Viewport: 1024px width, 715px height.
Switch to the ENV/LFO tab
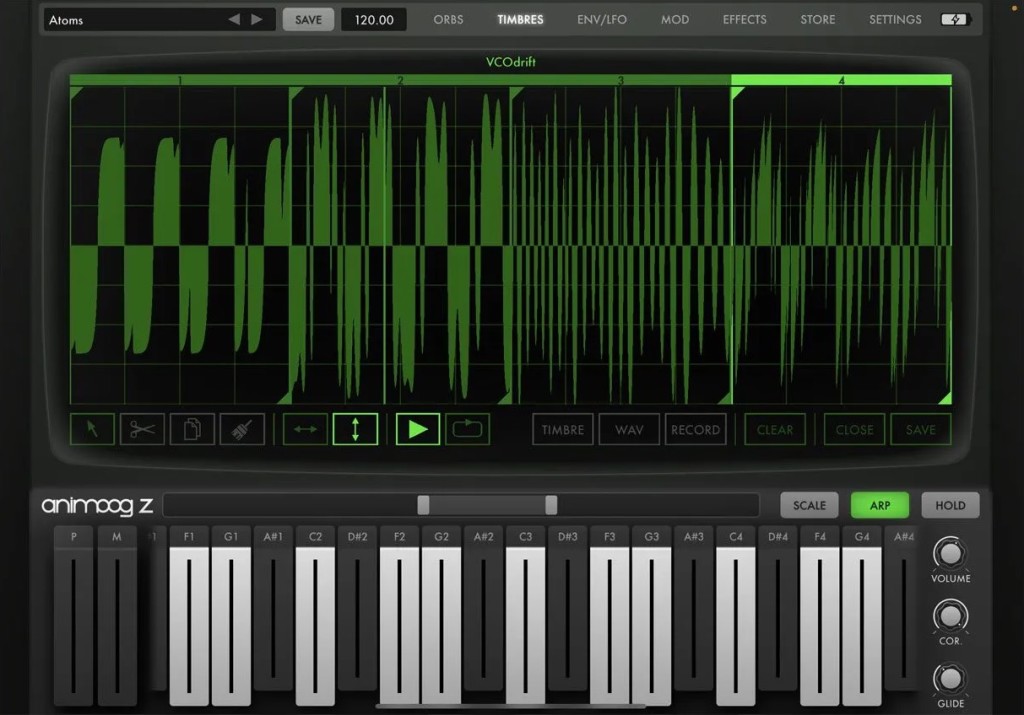point(602,20)
